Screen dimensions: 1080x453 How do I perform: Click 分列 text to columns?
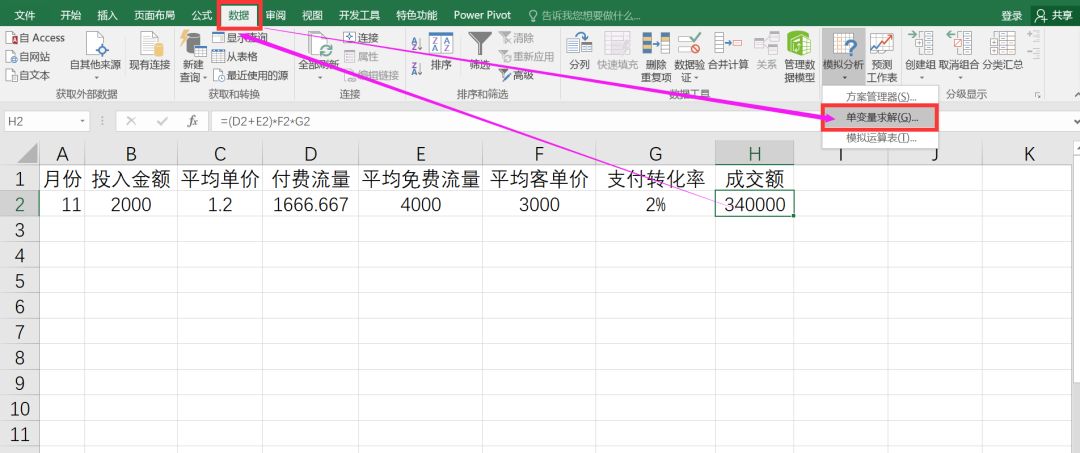coord(579,52)
